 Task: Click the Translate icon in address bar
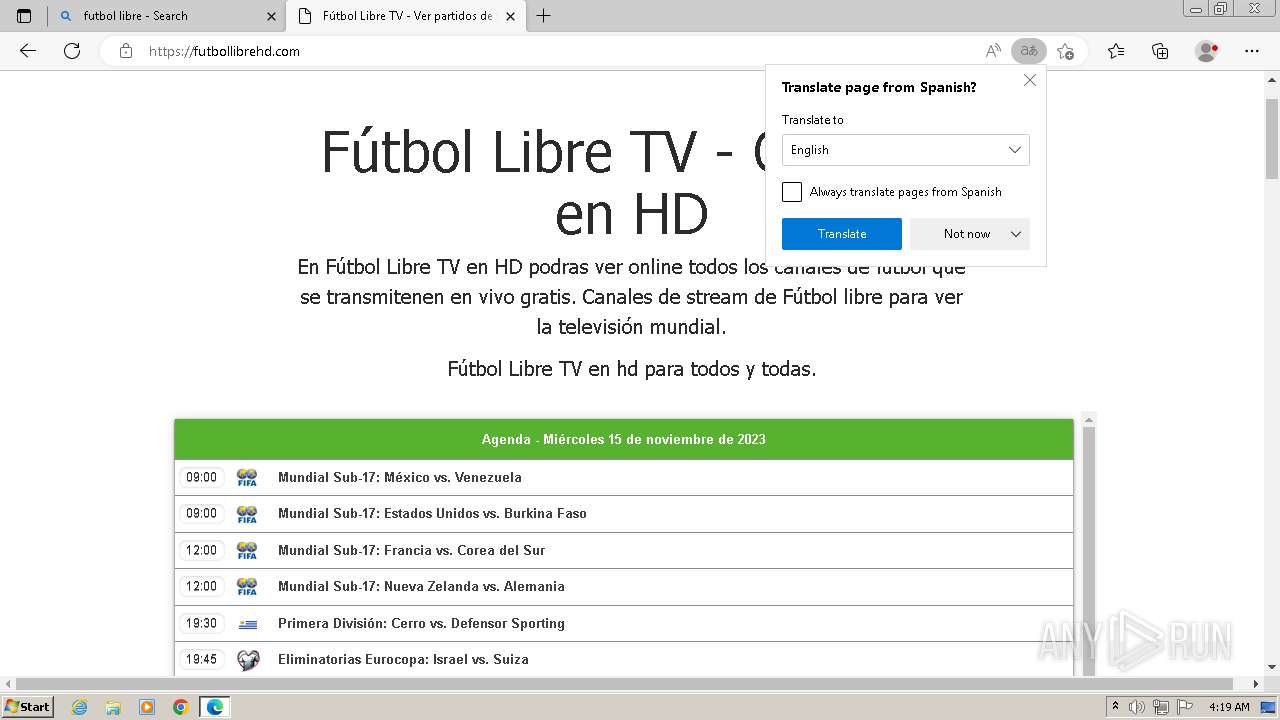[1028, 51]
